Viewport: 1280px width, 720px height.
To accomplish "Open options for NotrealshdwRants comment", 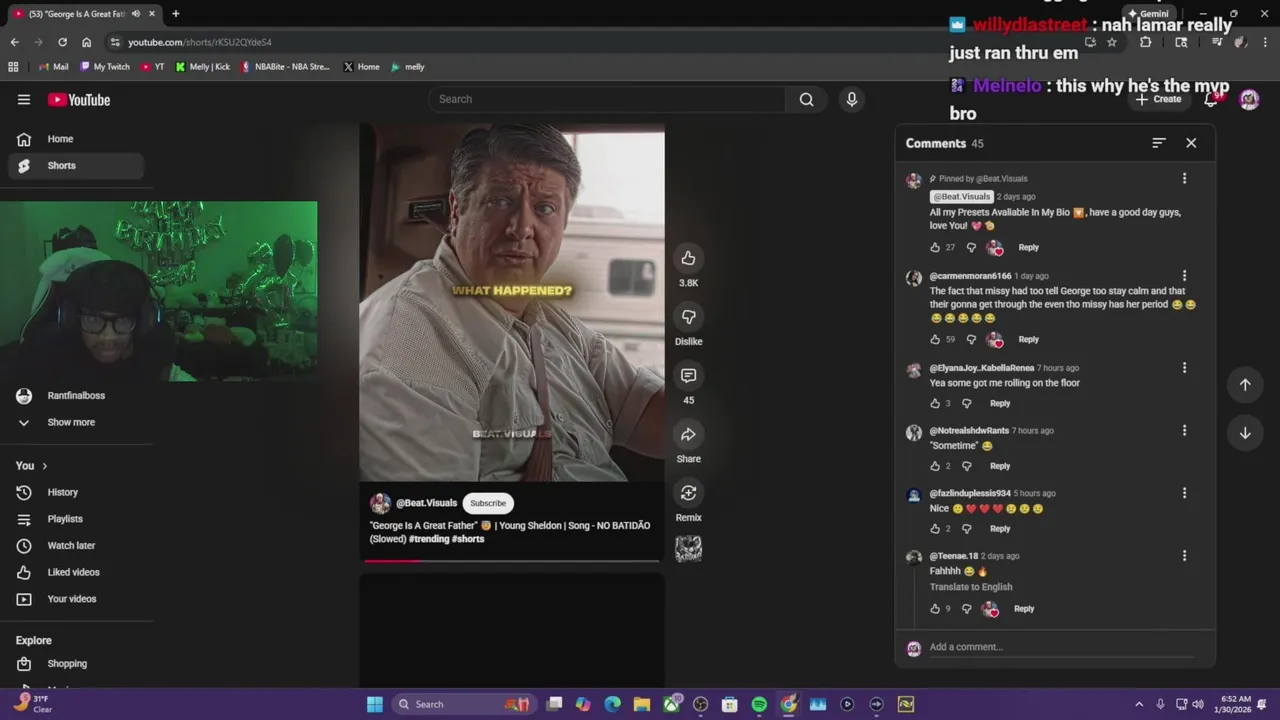I will pos(1184,430).
